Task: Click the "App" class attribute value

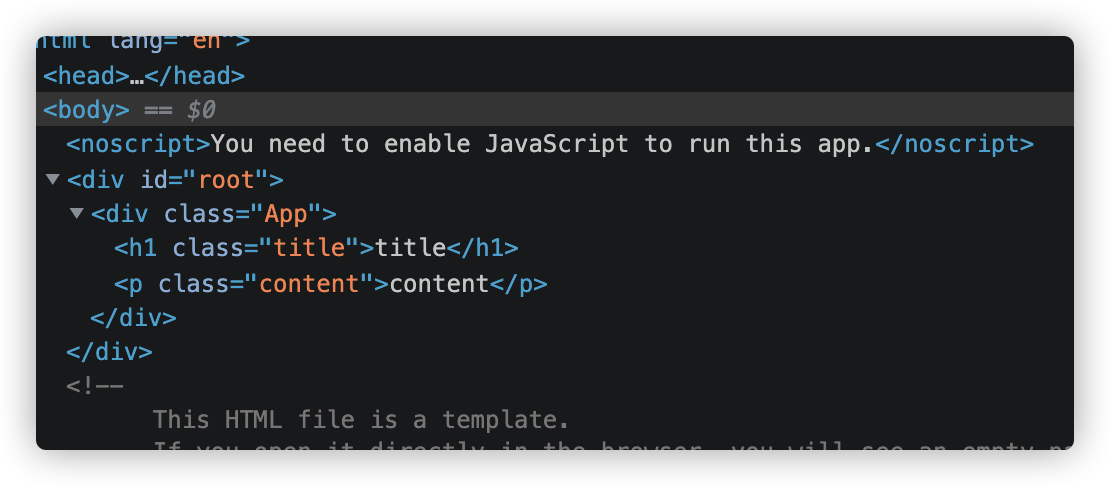Action: pos(285,214)
